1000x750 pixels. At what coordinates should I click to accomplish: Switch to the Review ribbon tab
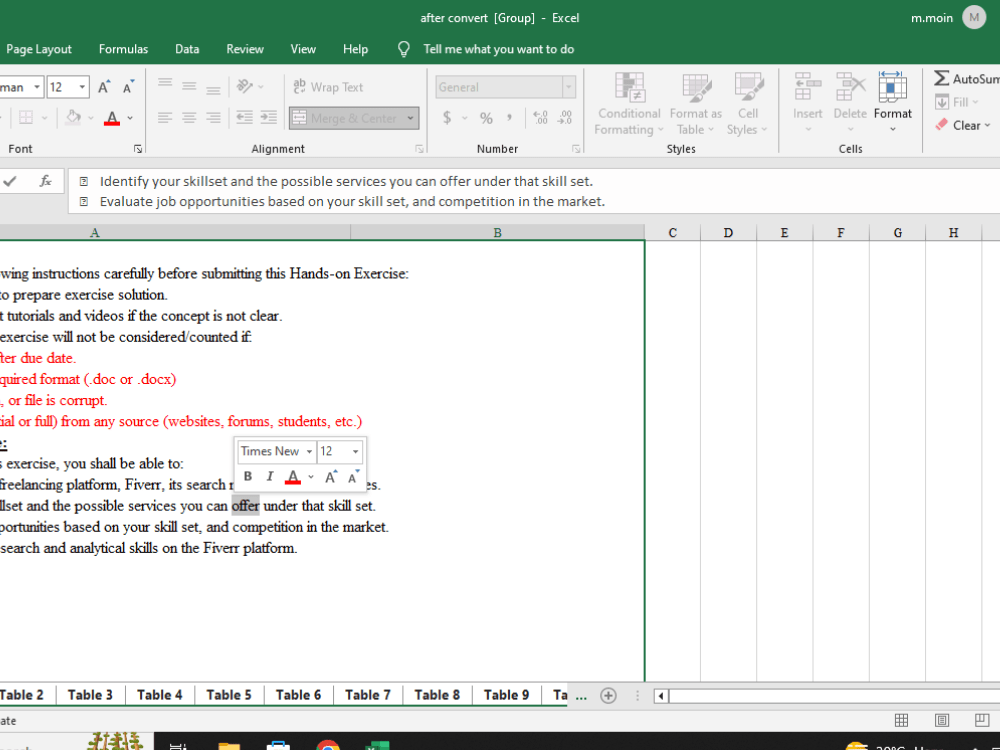244,49
